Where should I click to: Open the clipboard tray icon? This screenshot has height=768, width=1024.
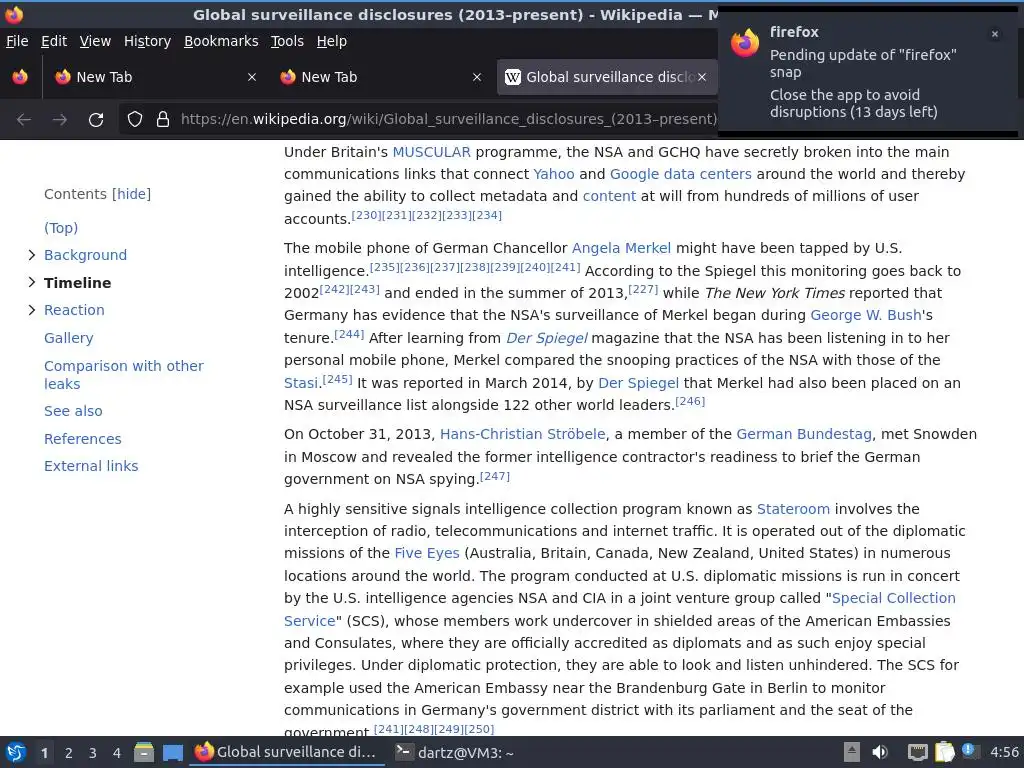(944, 752)
